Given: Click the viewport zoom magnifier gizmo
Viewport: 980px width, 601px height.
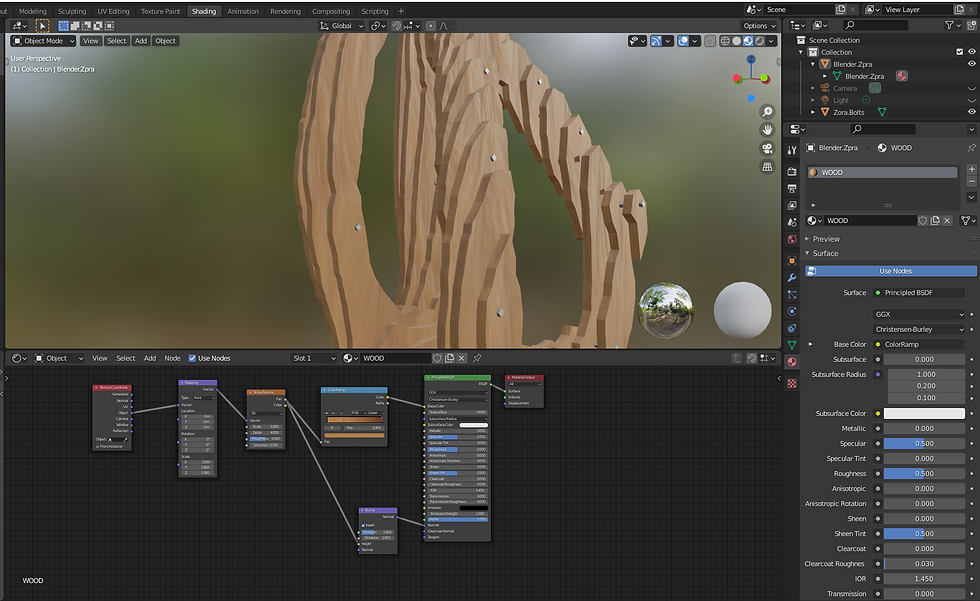Looking at the screenshot, I should point(767,112).
